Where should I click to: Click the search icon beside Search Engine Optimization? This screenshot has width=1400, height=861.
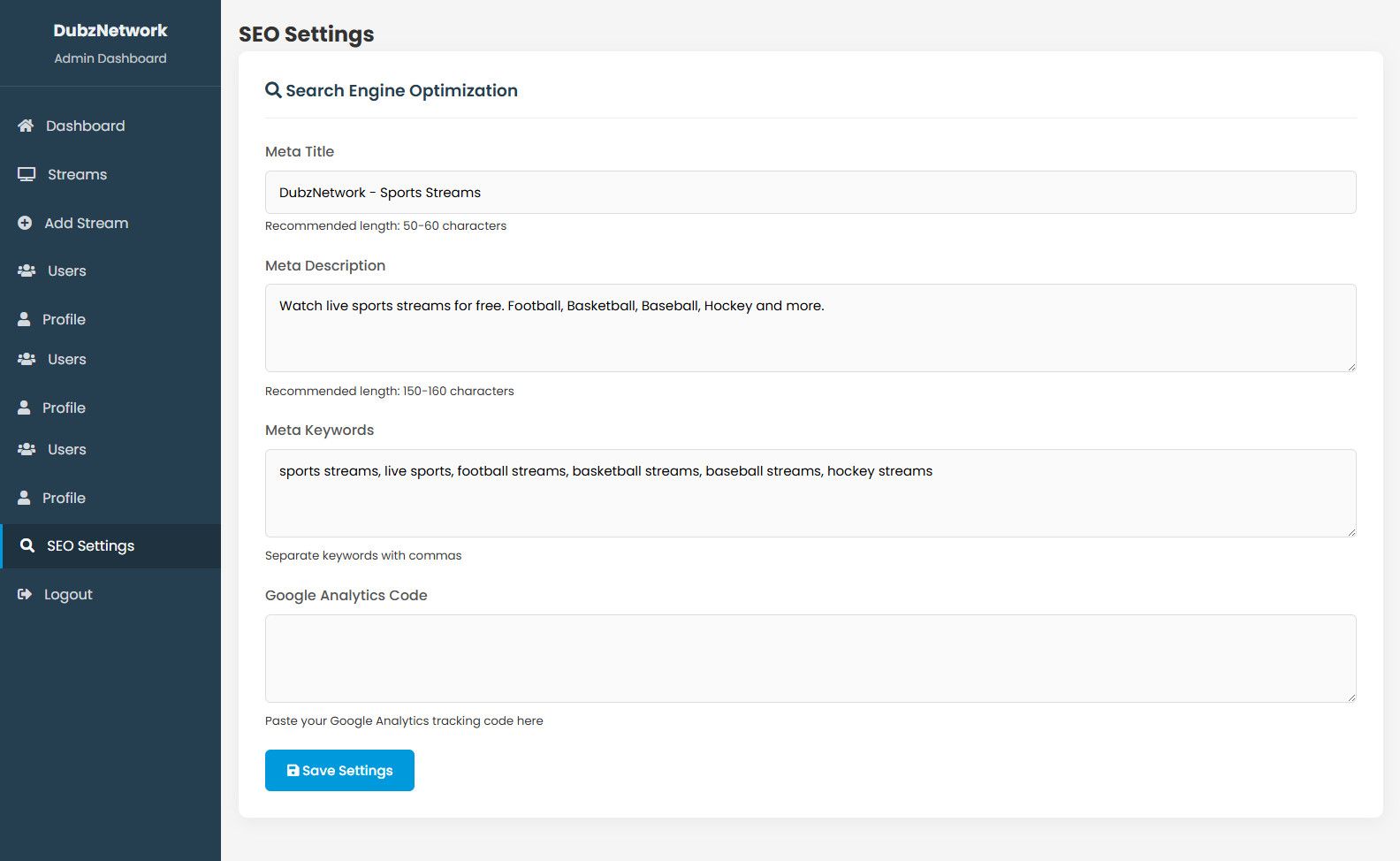pos(273,90)
